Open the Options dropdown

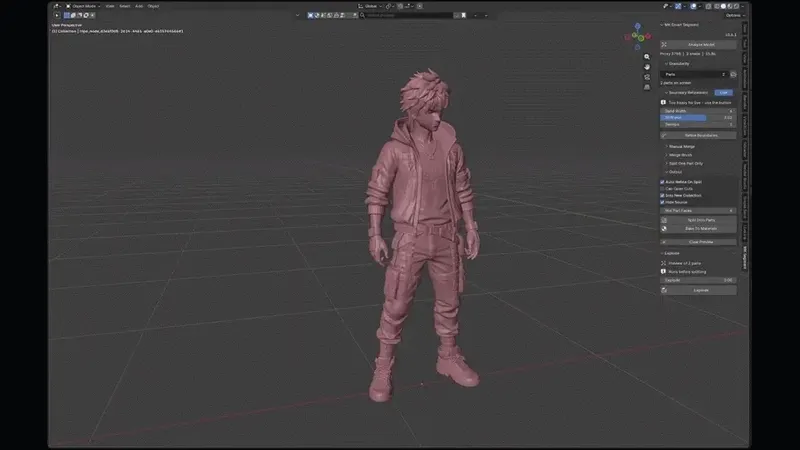[x=735, y=15]
